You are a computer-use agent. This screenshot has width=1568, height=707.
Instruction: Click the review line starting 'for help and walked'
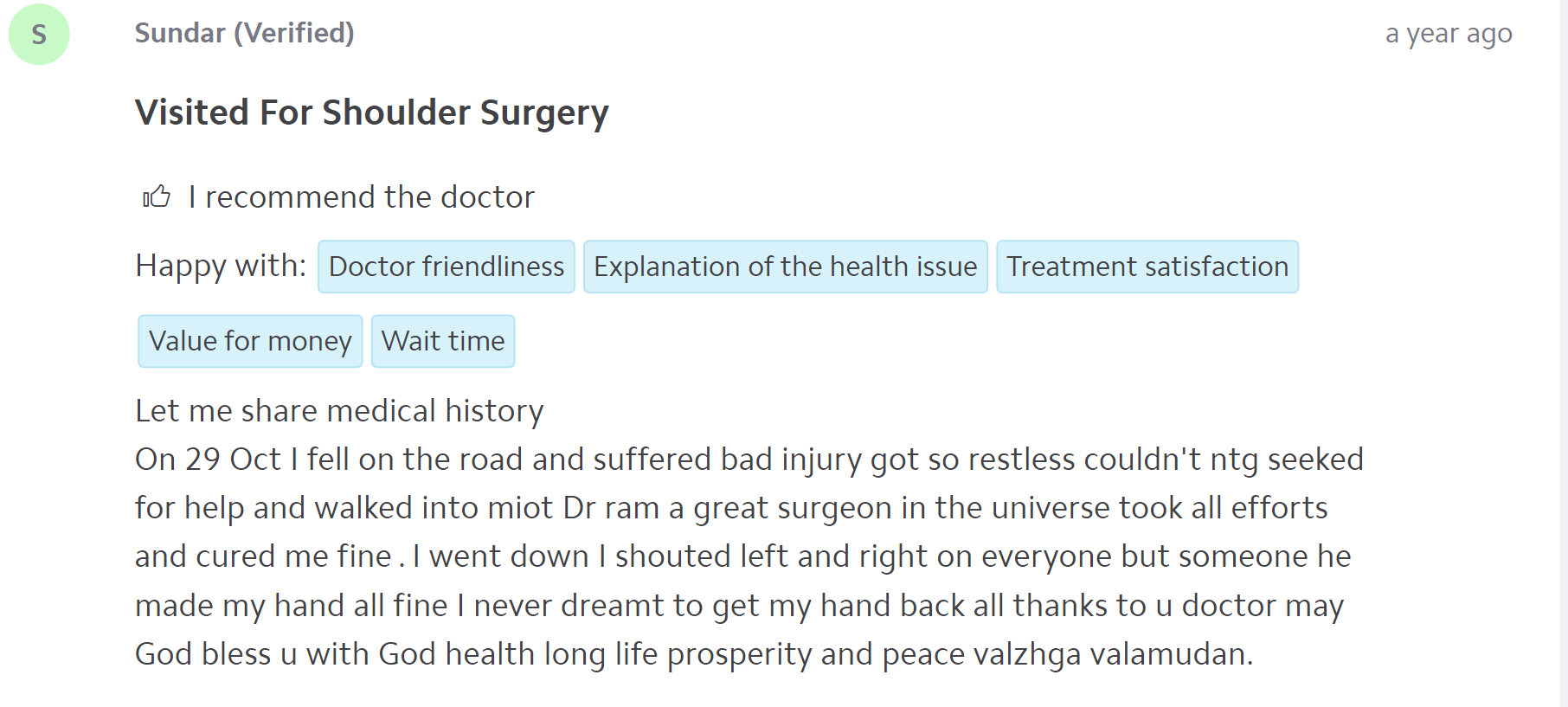(731, 508)
